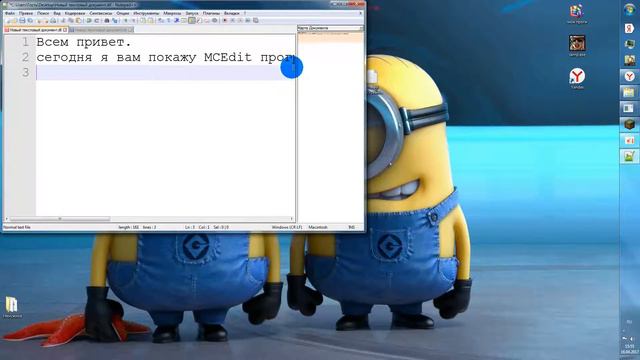This screenshot has width=640, height=360.
Task: Open the Опции menu
Action: pyautogui.click(x=122, y=13)
